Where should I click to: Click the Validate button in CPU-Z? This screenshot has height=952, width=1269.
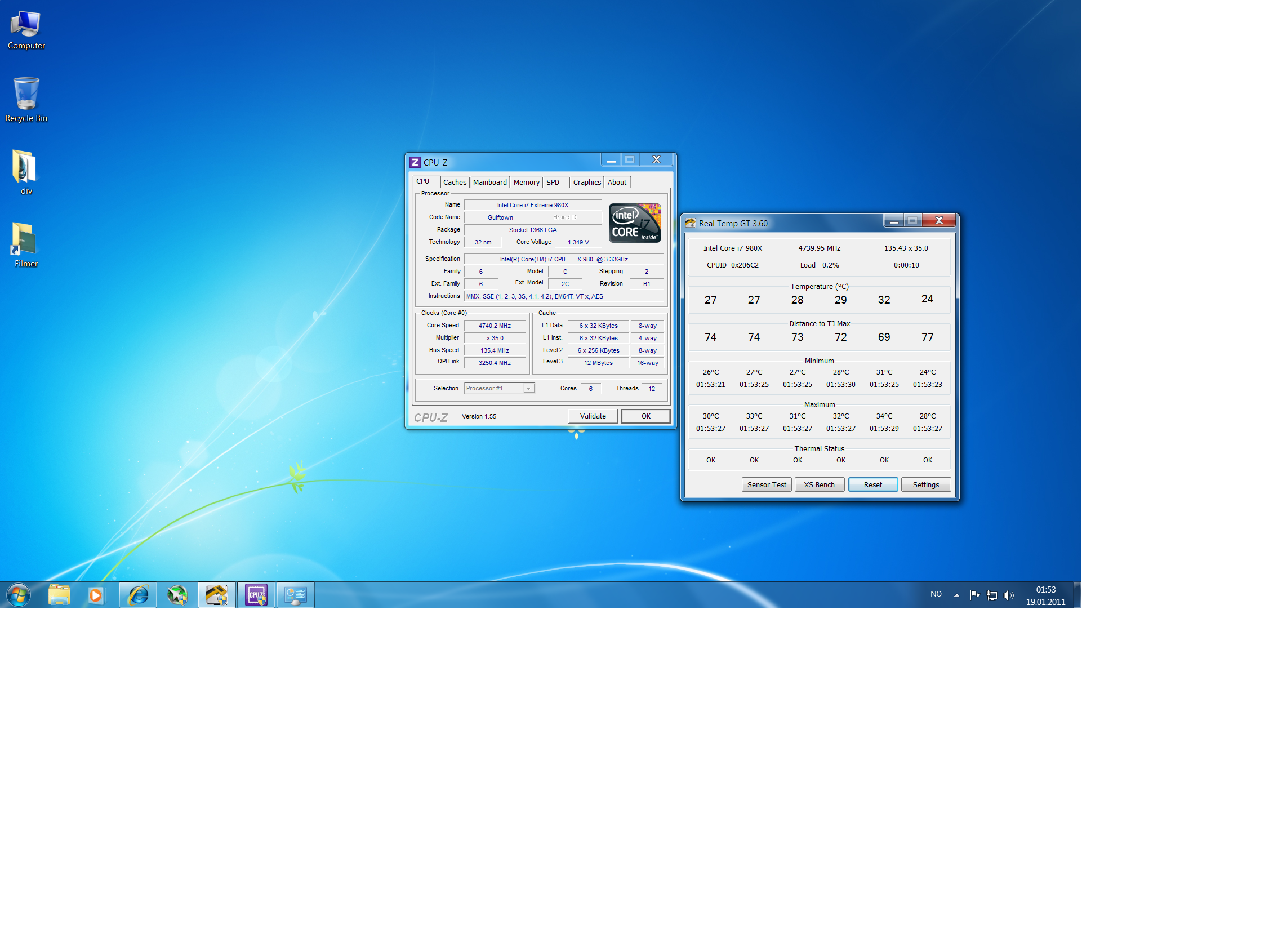click(593, 416)
